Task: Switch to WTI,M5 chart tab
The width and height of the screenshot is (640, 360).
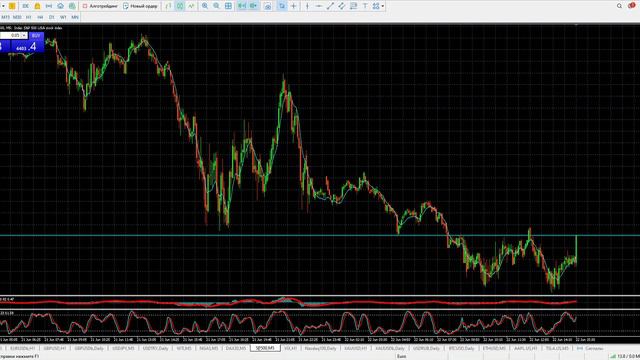Action: [x=184, y=348]
